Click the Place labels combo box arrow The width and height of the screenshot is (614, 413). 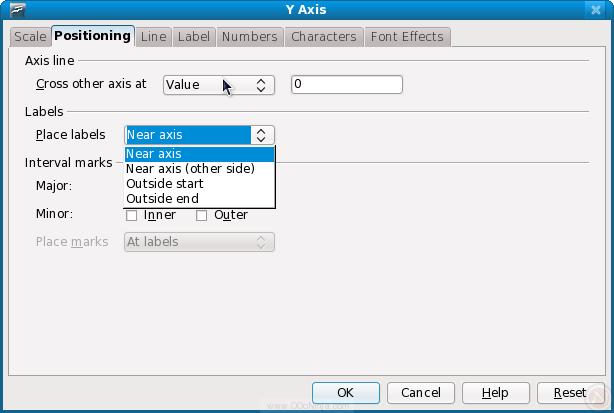tap(261, 135)
